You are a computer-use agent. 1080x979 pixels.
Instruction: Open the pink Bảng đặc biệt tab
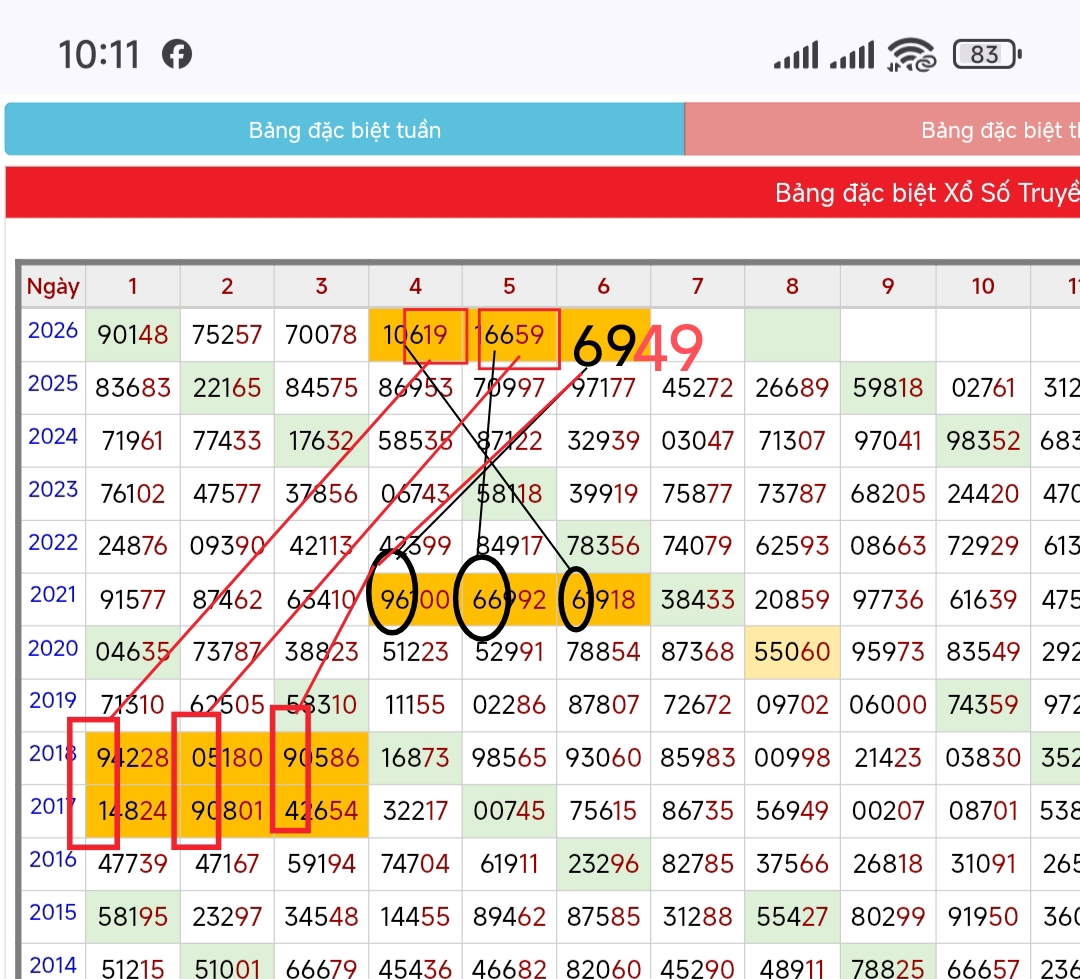coord(882,130)
